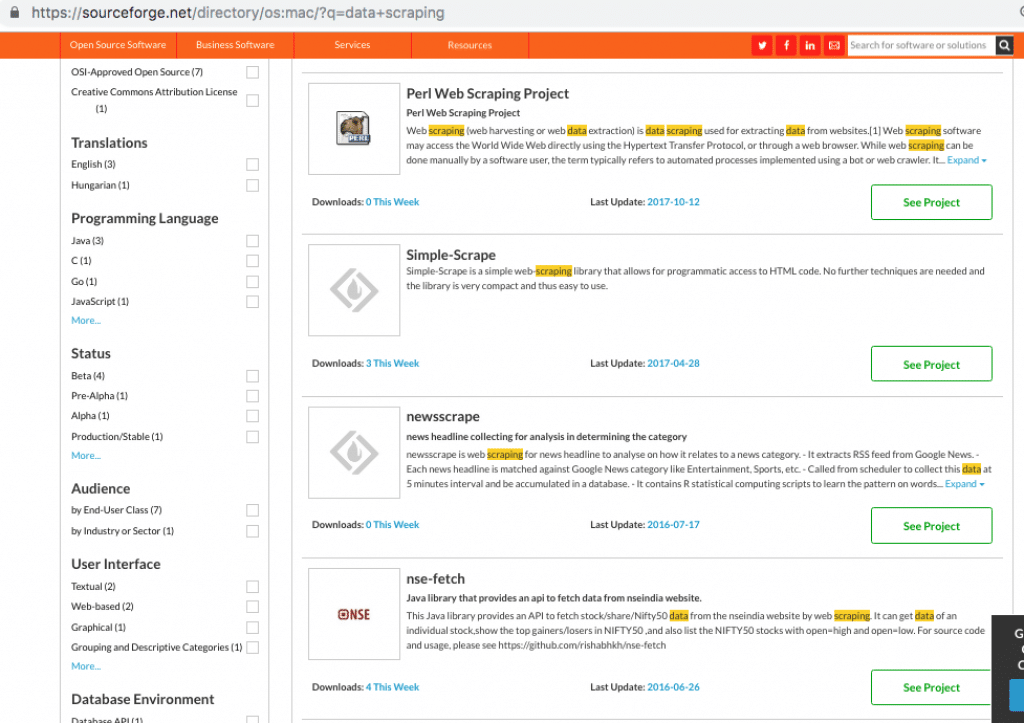Check the Production/Stable status filter
The width and height of the screenshot is (1024, 723).
(252, 437)
